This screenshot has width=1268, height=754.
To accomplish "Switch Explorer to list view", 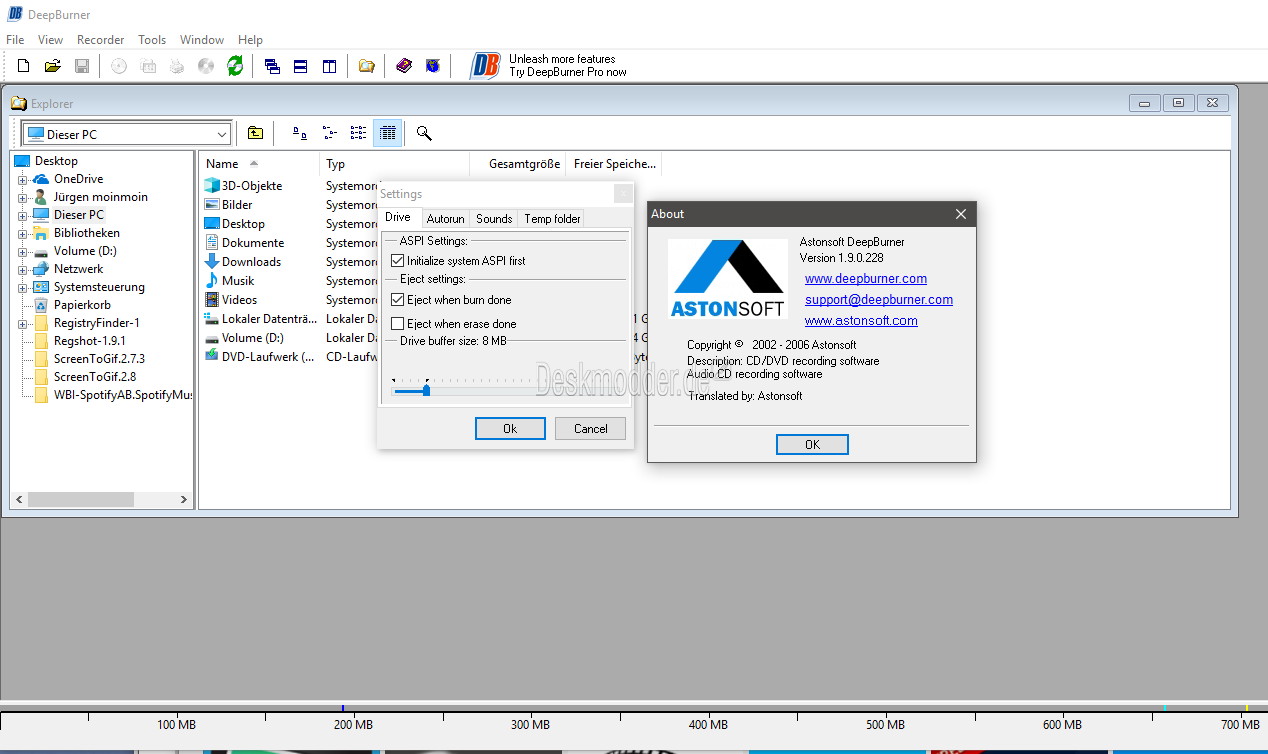I will pos(358,133).
